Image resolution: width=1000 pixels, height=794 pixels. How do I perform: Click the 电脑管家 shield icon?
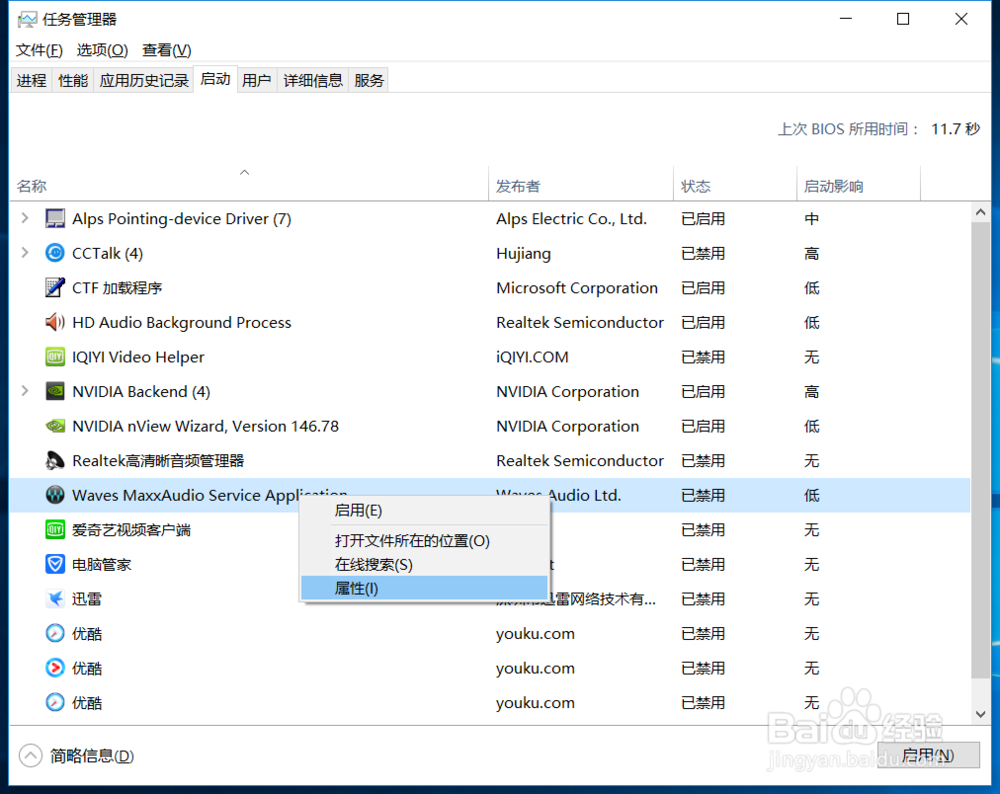tap(55, 564)
